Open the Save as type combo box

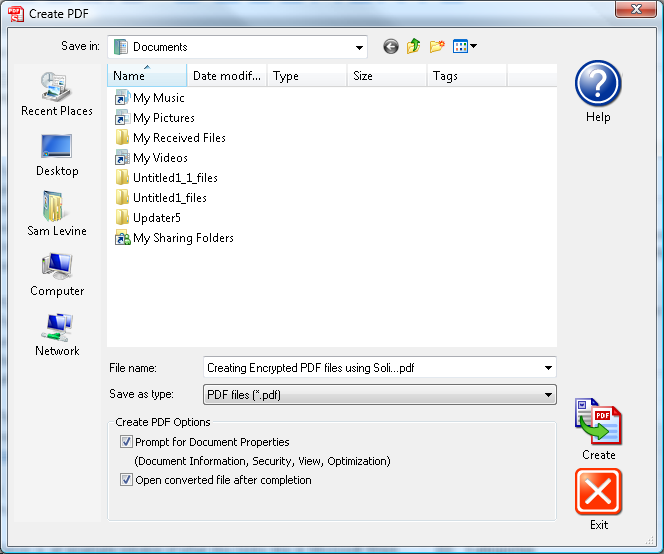[379, 395]
